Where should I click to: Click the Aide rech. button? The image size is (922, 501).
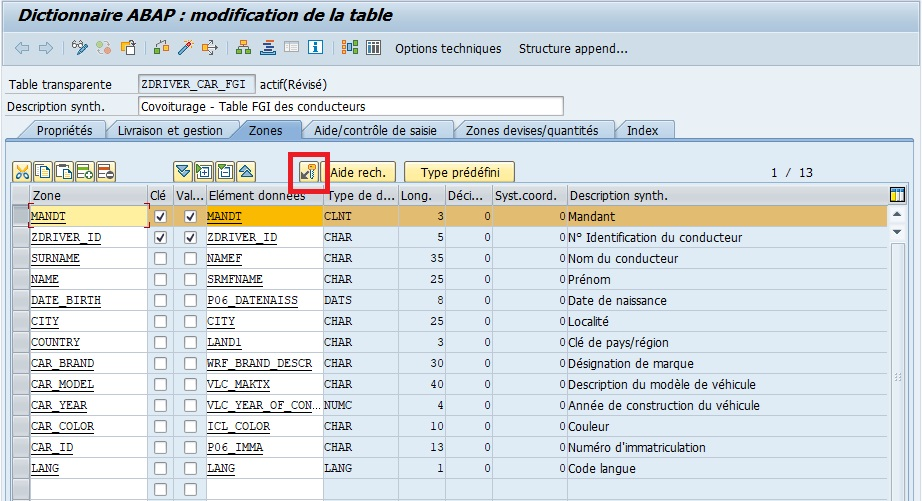[358, 173]
